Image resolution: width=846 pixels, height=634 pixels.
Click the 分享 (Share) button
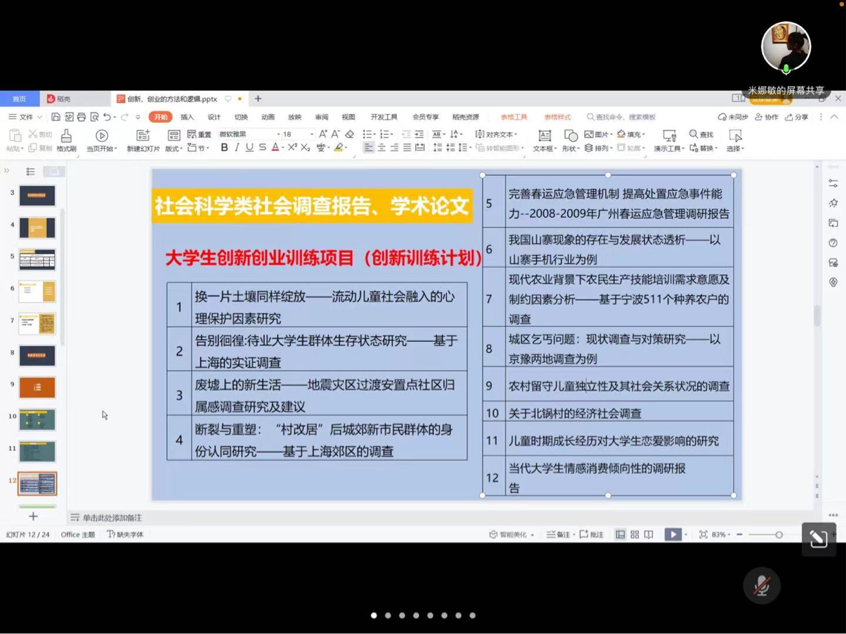tap(797, 117)
